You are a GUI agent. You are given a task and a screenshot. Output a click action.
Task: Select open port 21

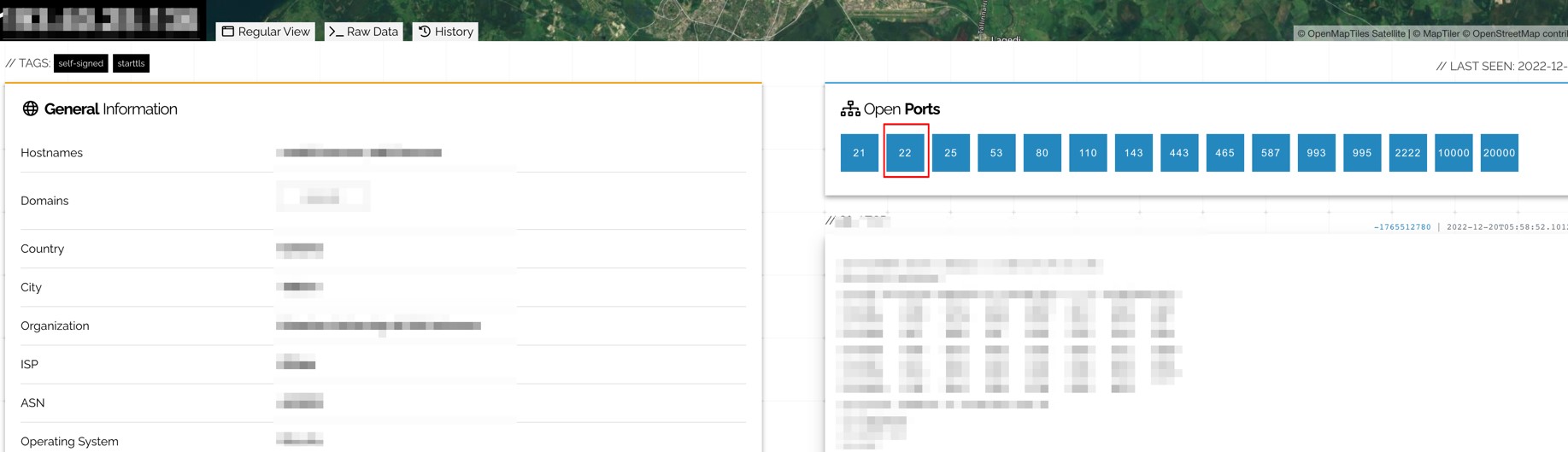[x=860, y=153]
